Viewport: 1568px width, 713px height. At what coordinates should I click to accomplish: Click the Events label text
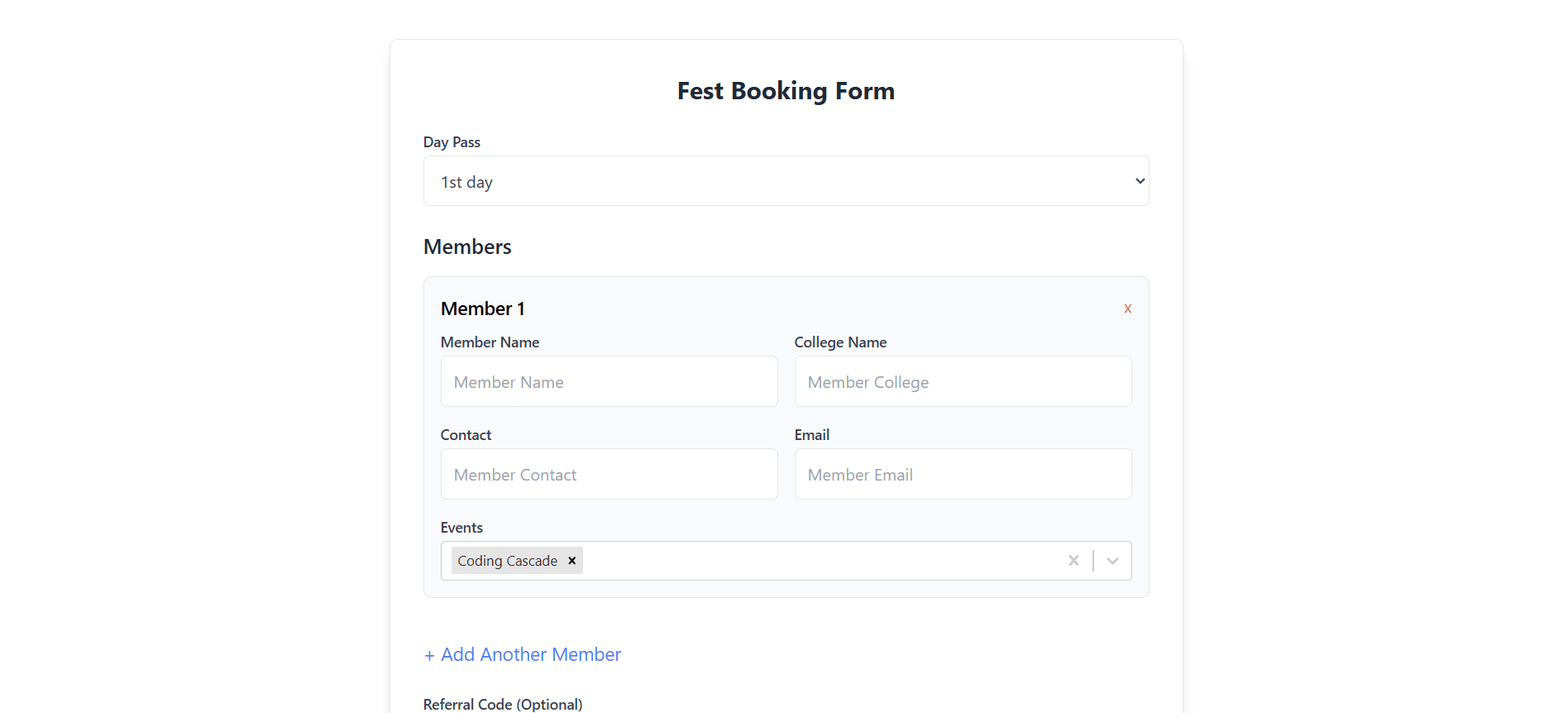click(x=461, y=528)
